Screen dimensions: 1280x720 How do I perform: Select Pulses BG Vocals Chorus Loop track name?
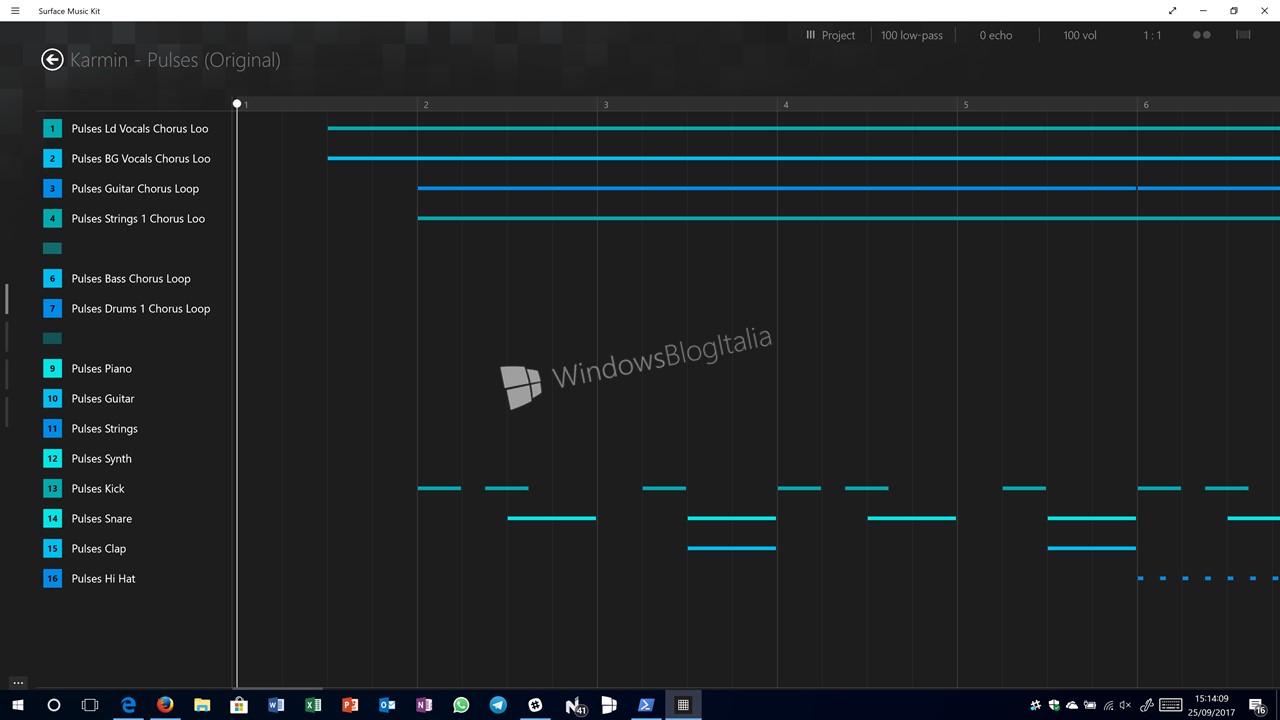(x=141, y=158)
